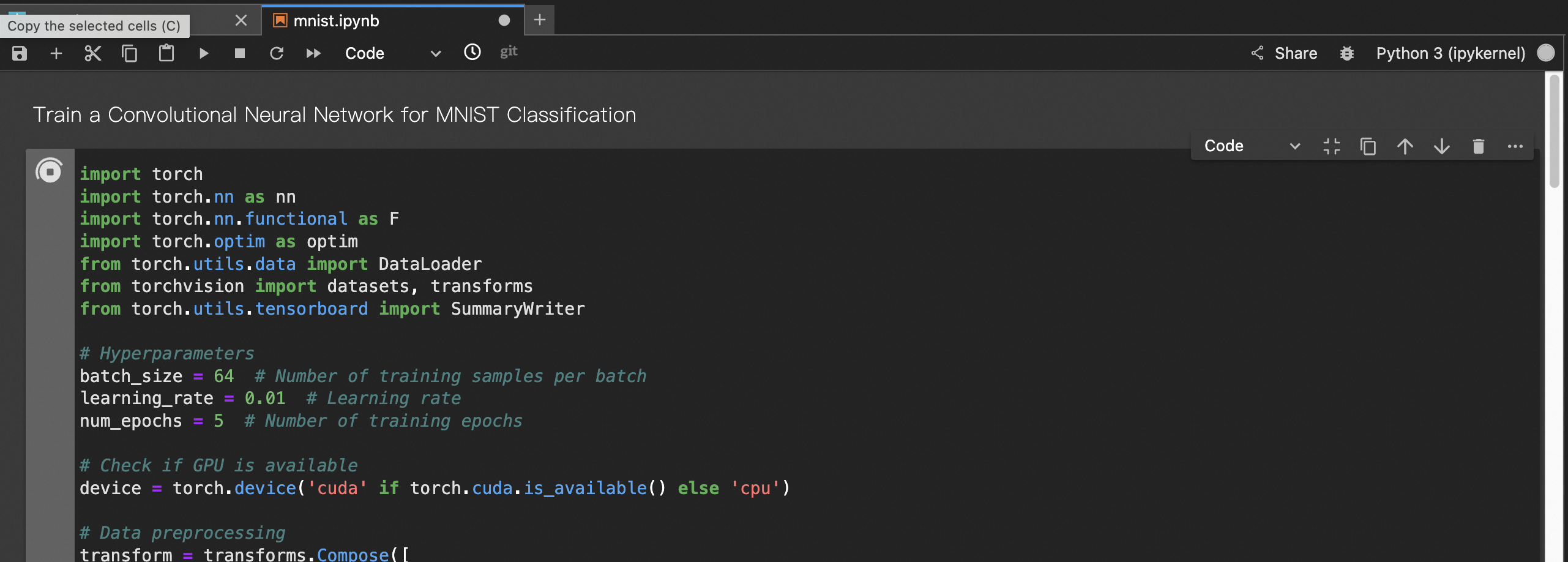
Task: Restart the kernel
Action: [x=277, y=54]
